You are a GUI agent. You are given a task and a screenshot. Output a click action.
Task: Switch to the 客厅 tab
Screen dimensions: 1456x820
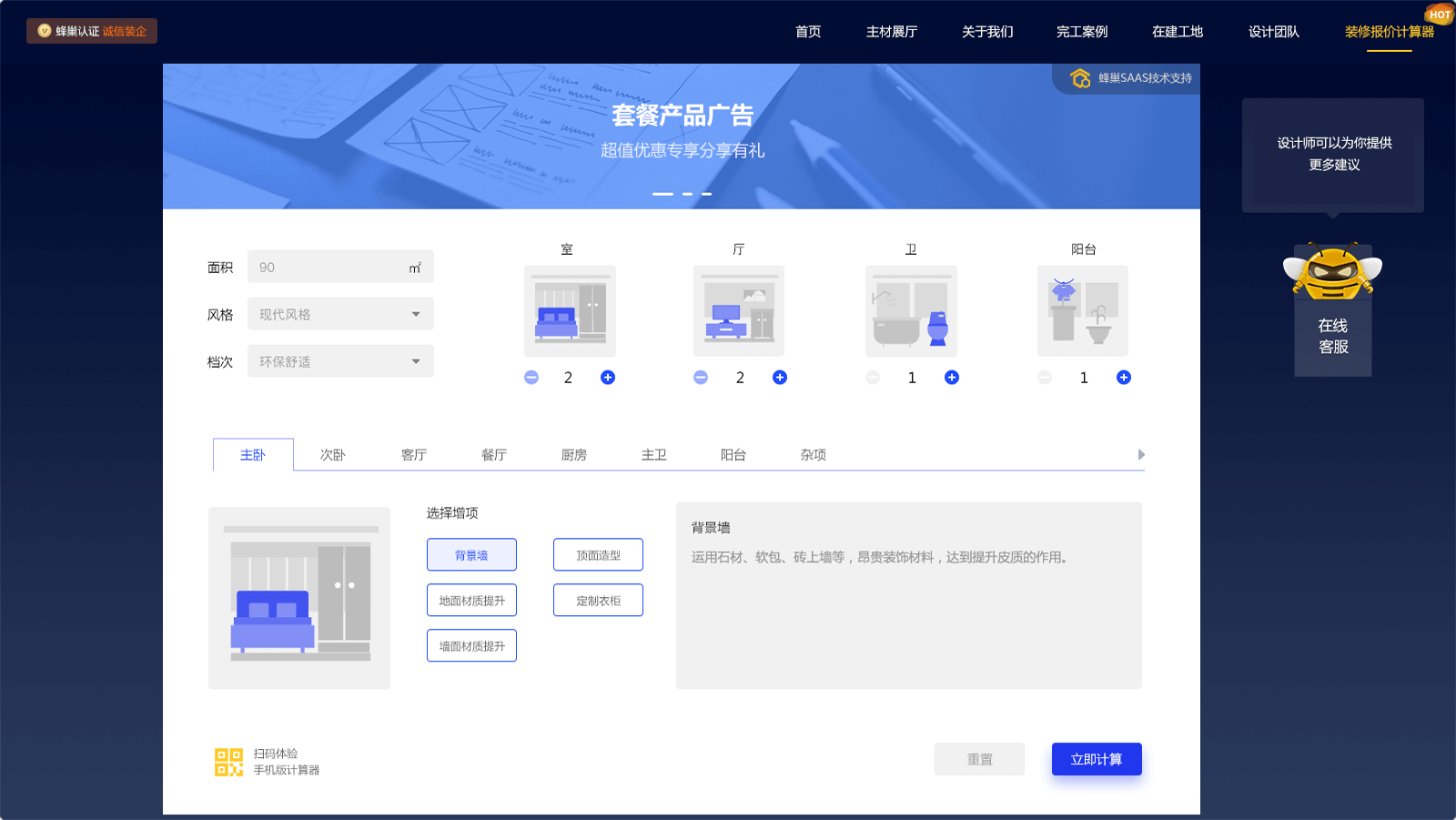pos(414,455)
